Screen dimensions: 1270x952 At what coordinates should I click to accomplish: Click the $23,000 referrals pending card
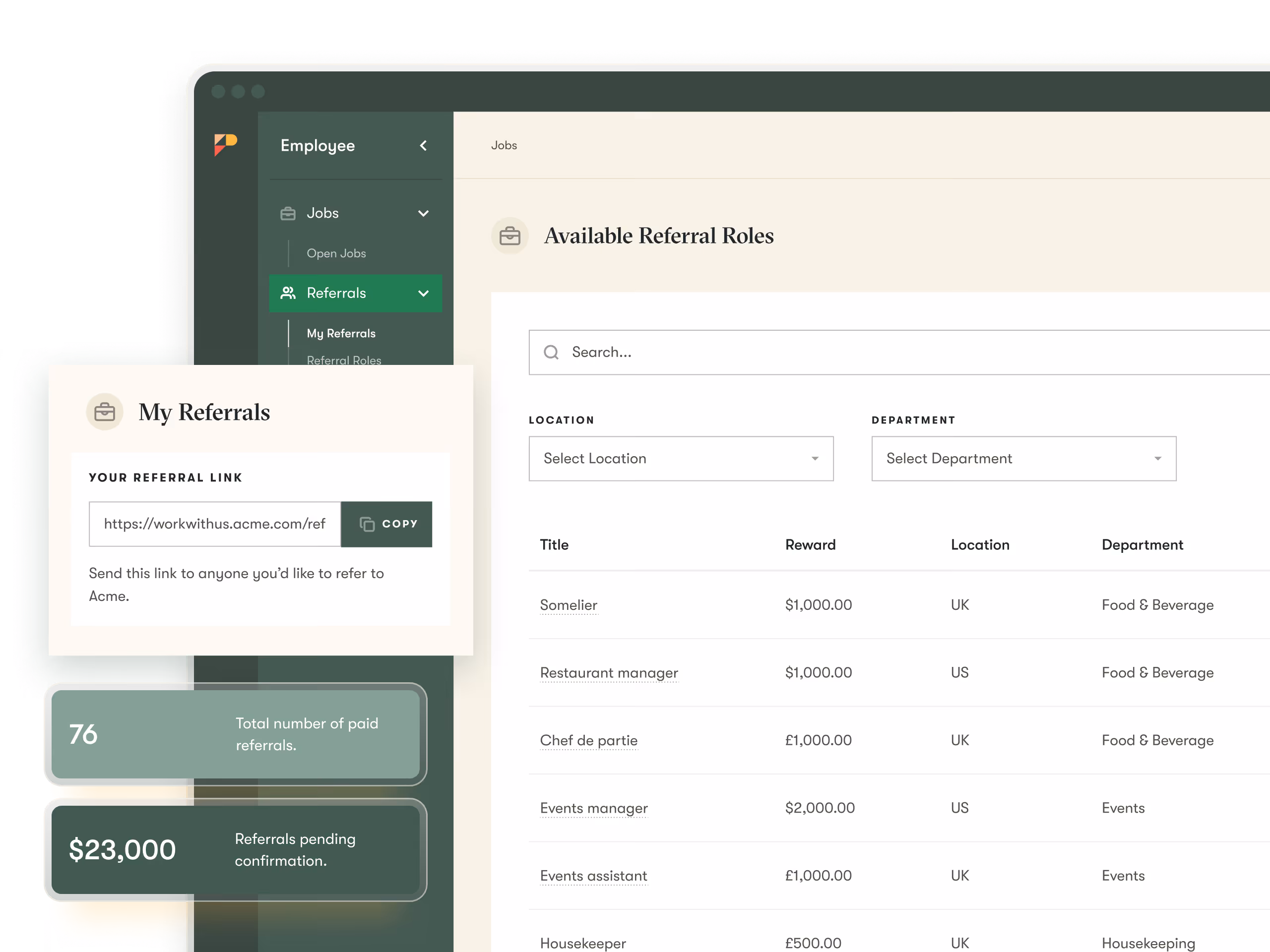[236, 850]
